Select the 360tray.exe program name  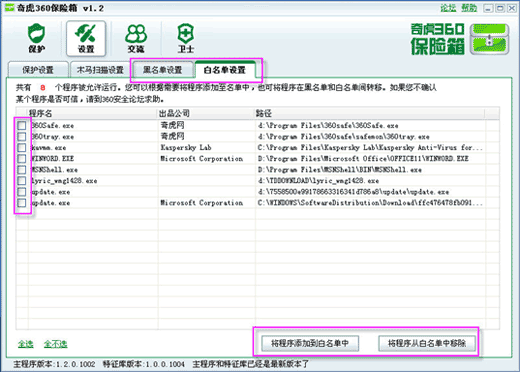tap(52, 137)
